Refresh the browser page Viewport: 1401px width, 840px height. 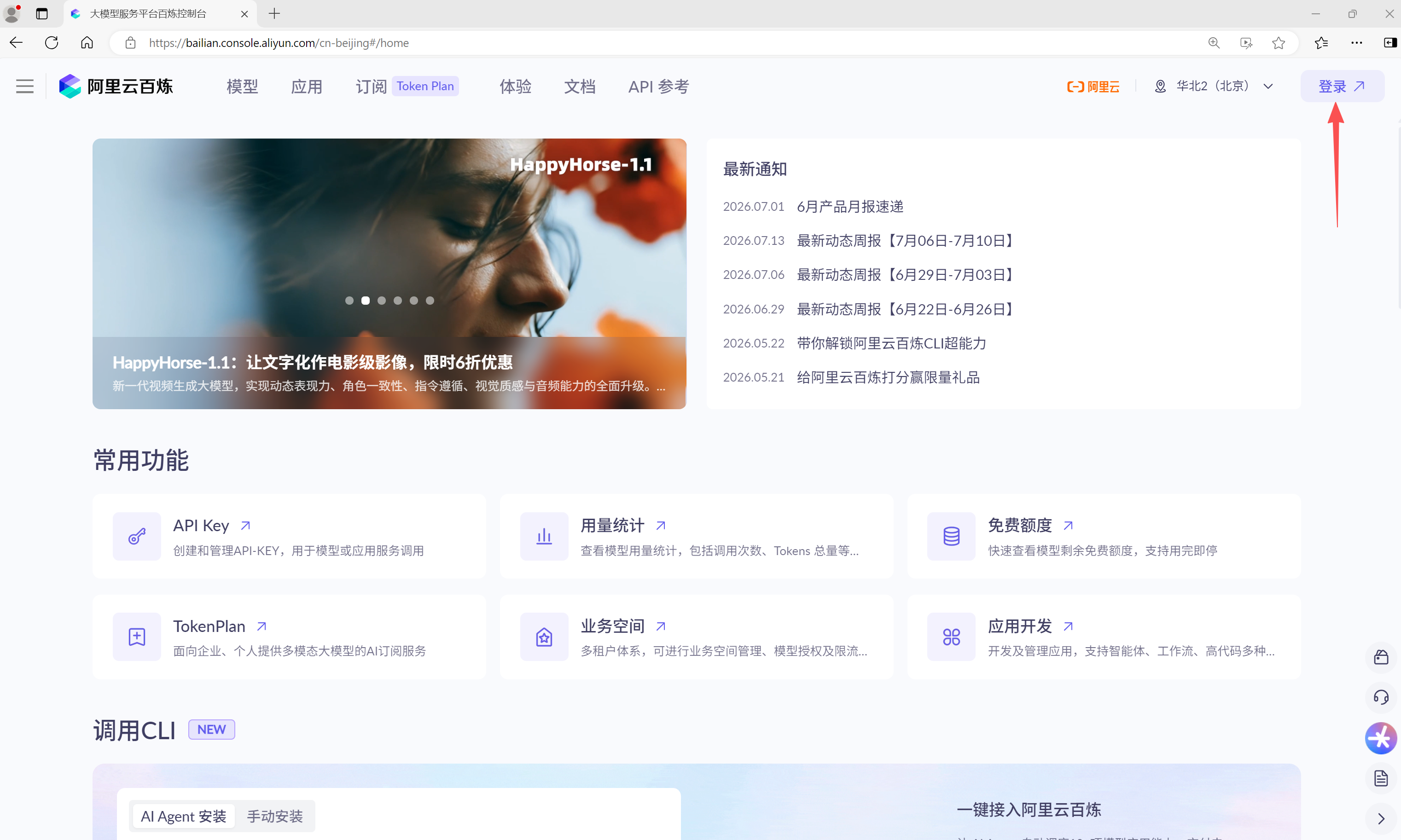[52, 42]
